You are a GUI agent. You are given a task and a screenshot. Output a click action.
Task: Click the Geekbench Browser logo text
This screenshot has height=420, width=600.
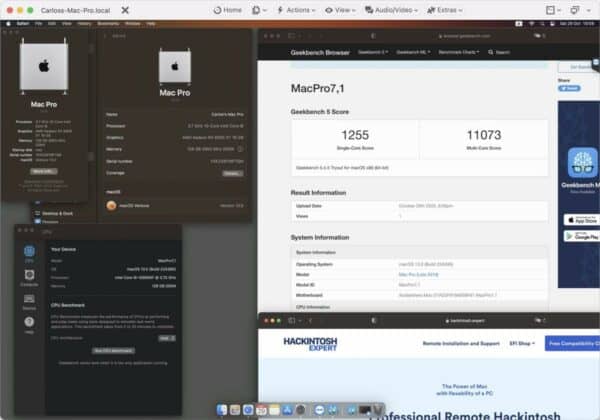click(320, 52)
